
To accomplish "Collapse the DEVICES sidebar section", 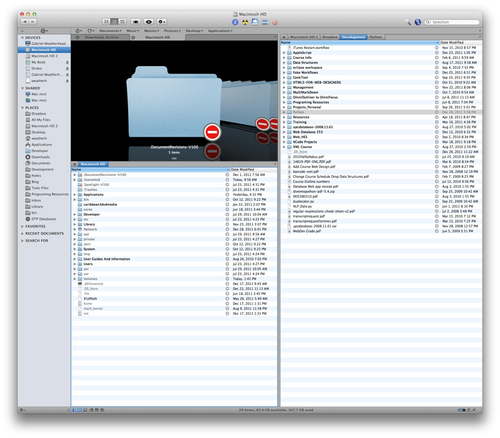I will coord(23,38).
